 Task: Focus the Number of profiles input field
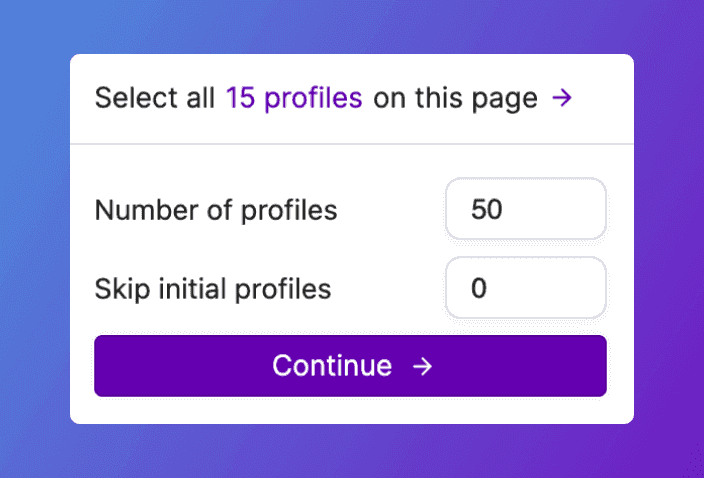(526, 209)
